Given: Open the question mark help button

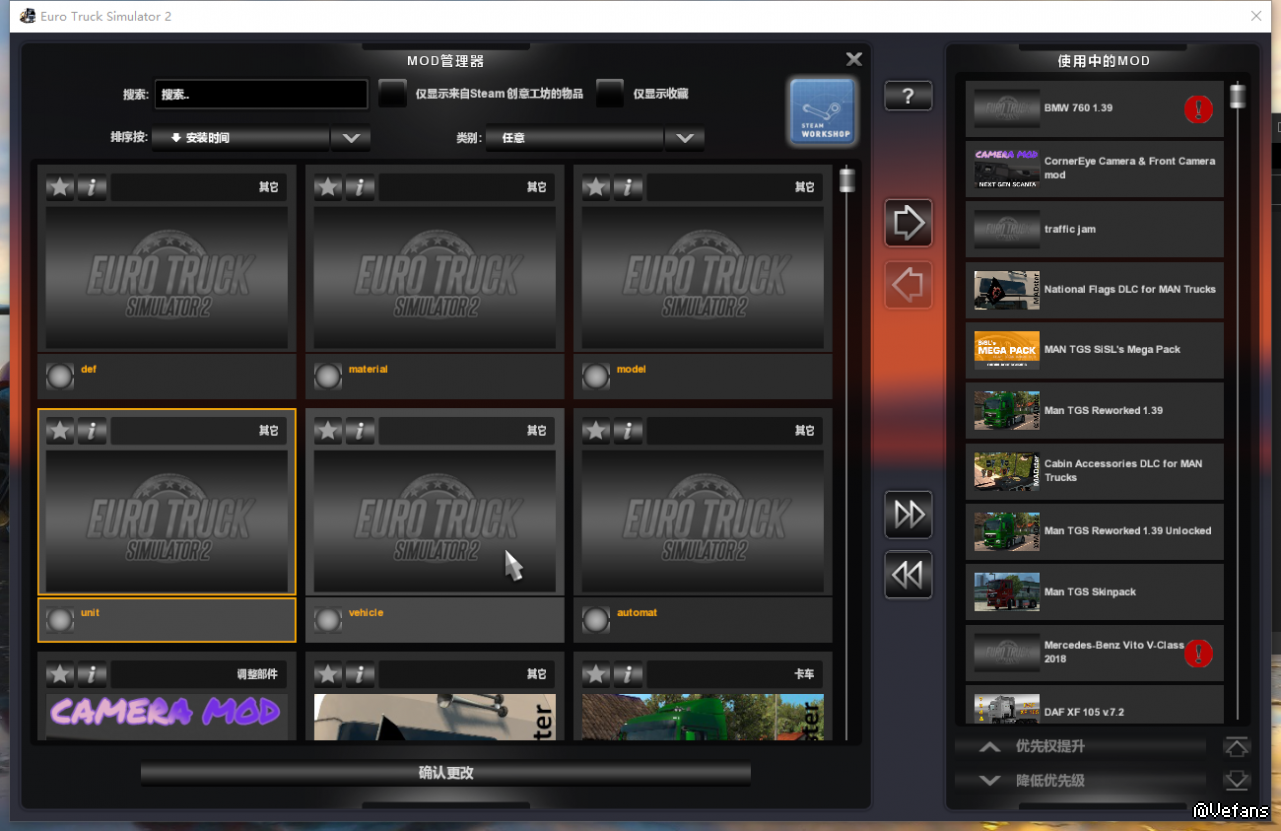Looking at the screenshot, I should (x=908, y=96).
